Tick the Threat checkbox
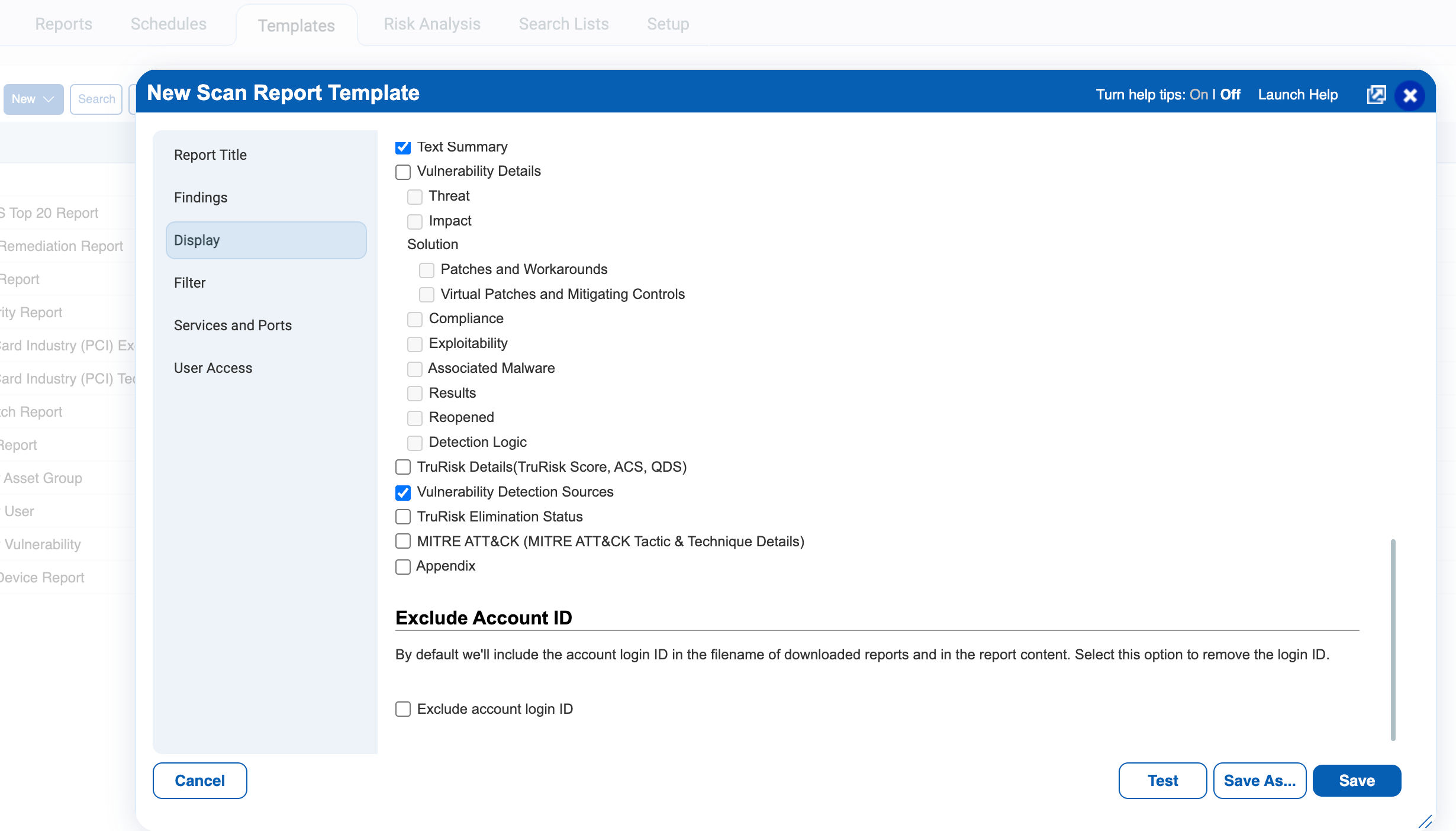 [415, 197]
